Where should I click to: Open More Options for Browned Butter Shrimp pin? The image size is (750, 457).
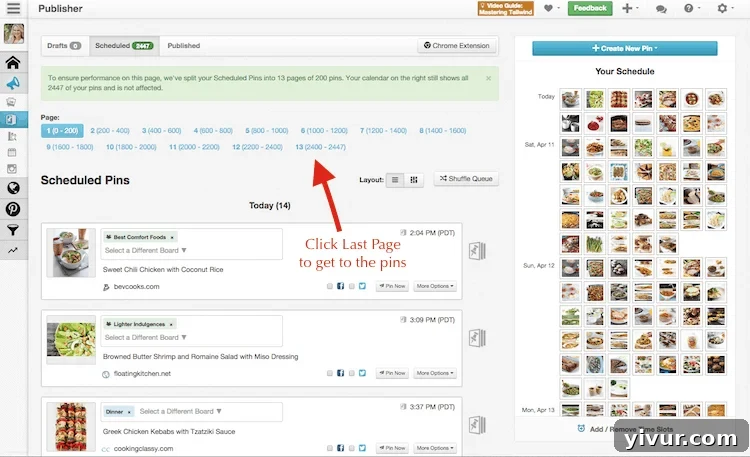434,373
